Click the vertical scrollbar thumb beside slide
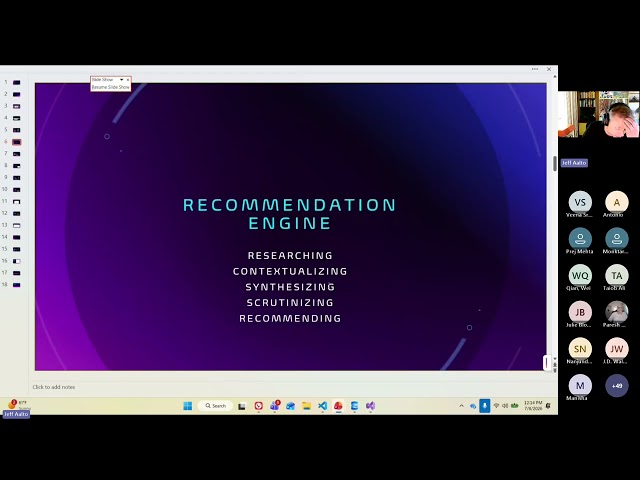 [x=555, y=164]
